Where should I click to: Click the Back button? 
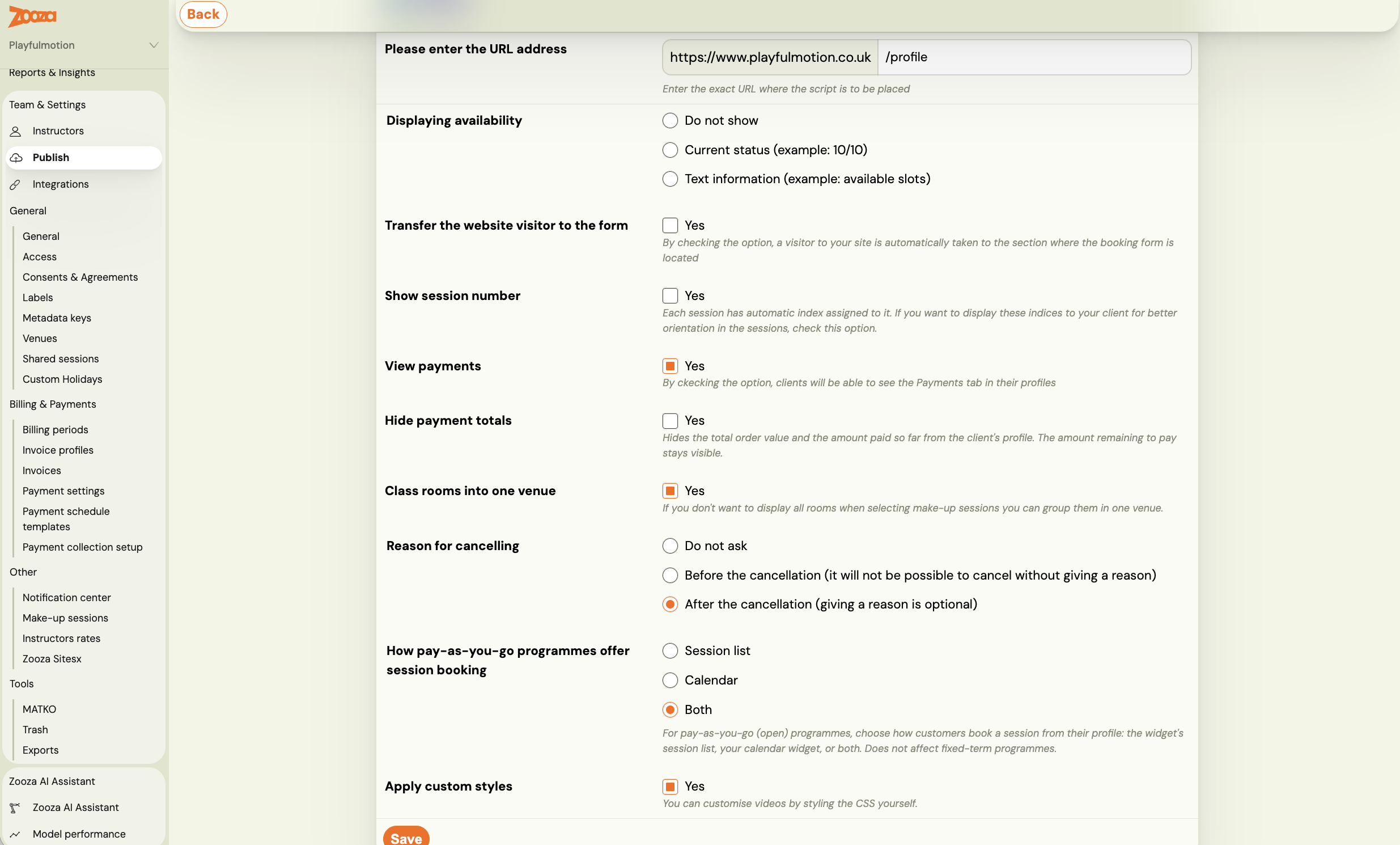pos(203,14)
